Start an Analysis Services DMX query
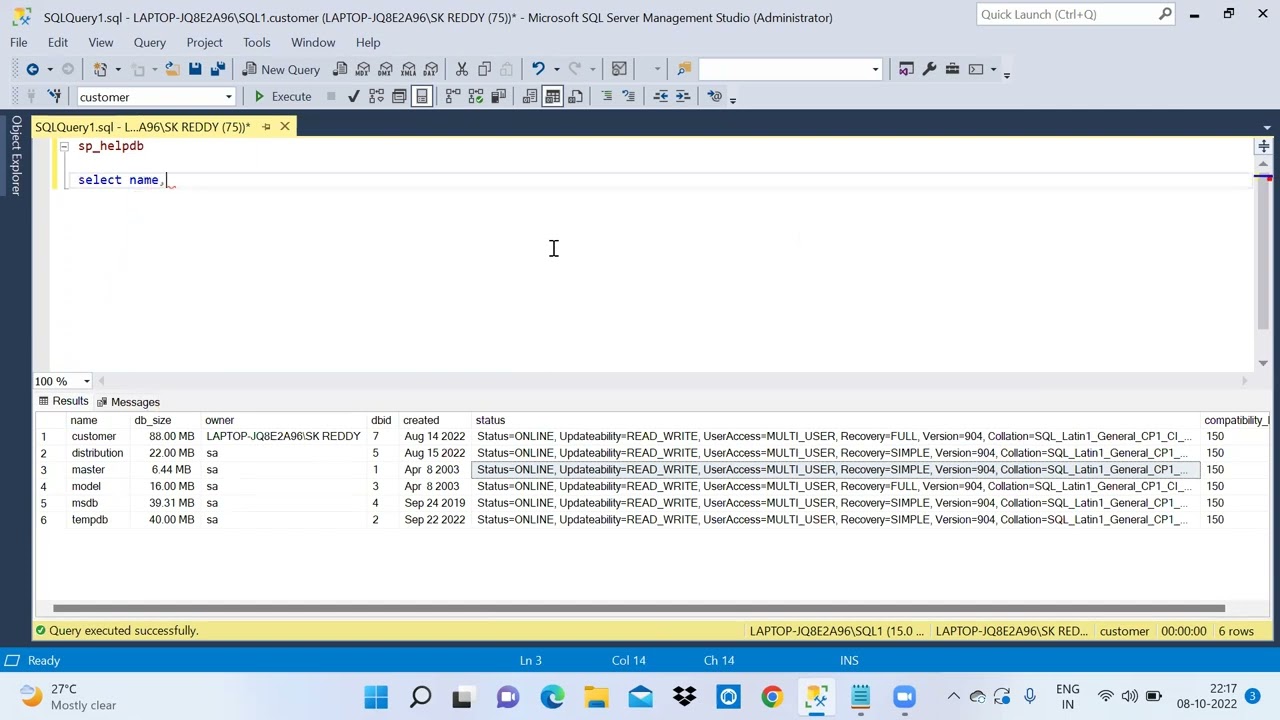1280x720 pixels. [385, 69]
